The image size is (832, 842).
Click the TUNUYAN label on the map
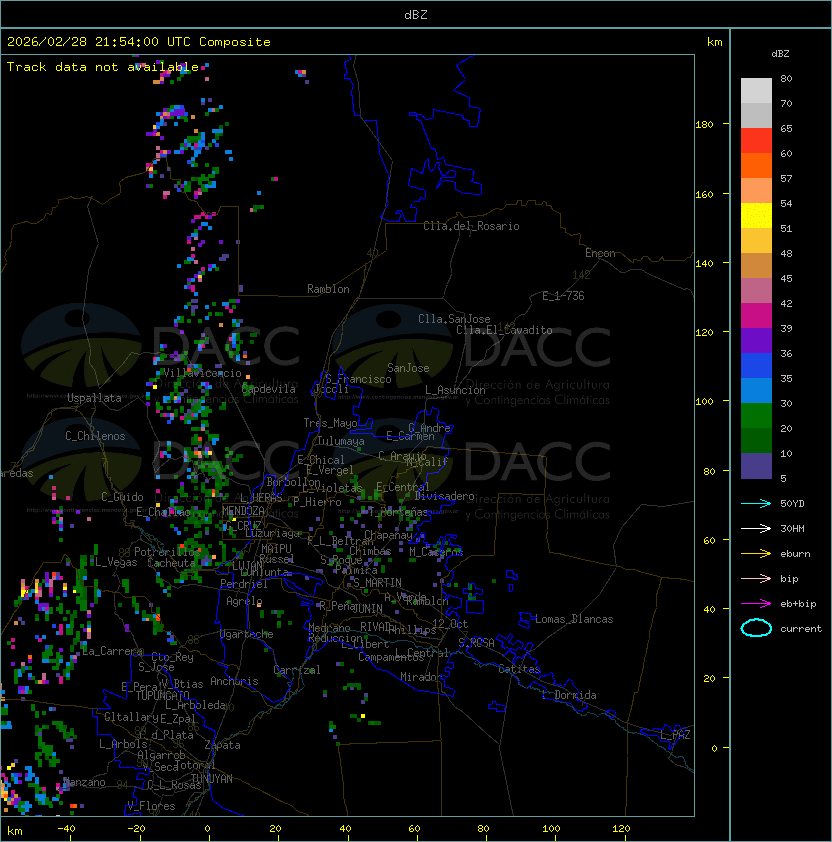pyautogui.click(x=211, y=778)
